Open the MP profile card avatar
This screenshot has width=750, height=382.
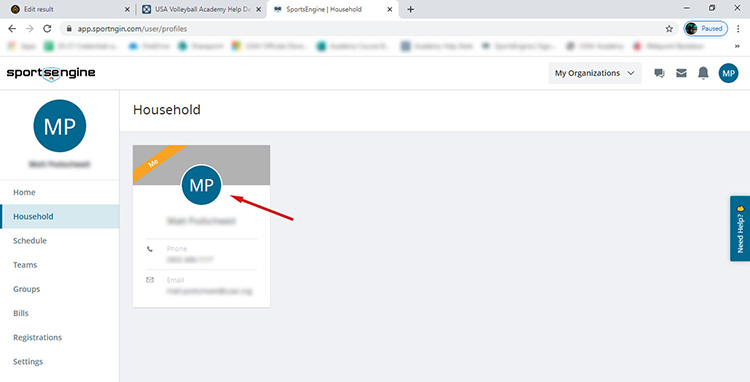coord(201,185)
